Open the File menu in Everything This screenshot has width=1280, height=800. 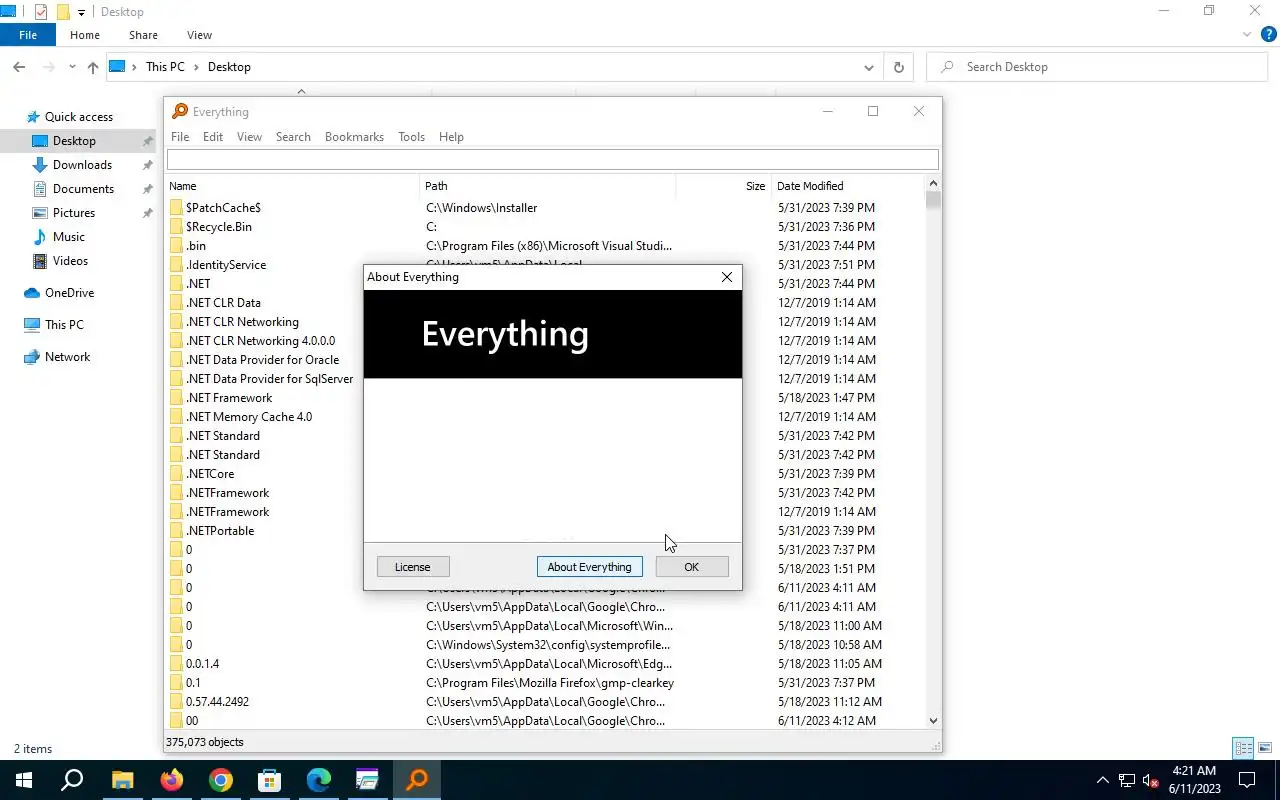click(180, 137)
